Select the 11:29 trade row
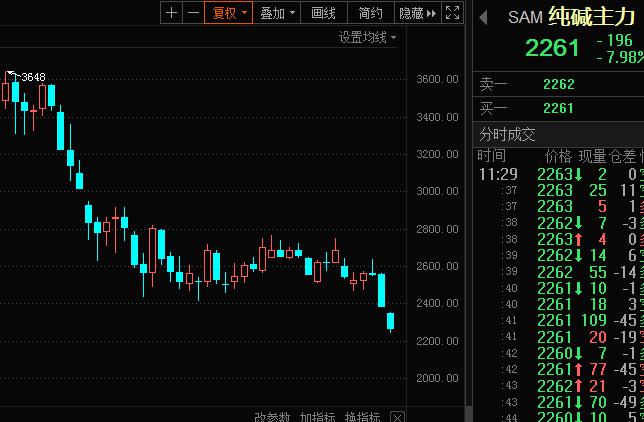Image resolution: width=644 pixels, height=422 pixels. pos(560,174)
